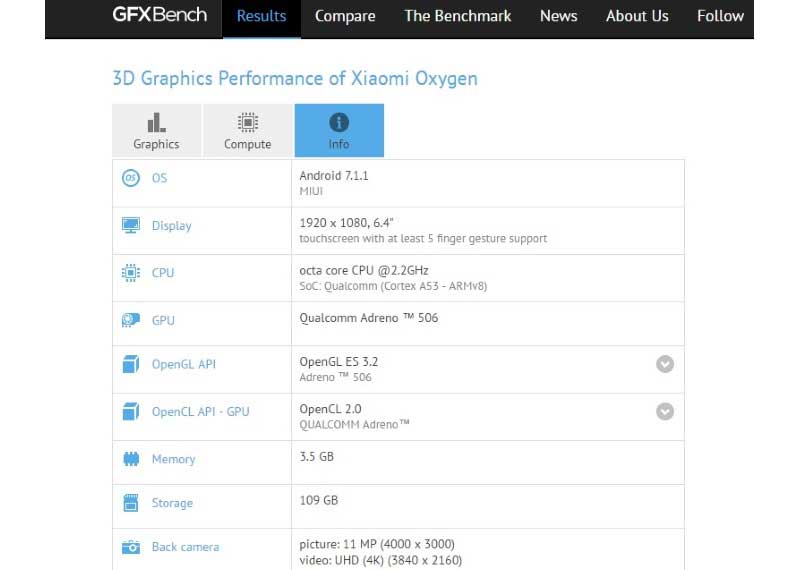
Task: Click the QUALCOMM Adreno subtext
Action: pyautogui.click(x=354, y=425)
